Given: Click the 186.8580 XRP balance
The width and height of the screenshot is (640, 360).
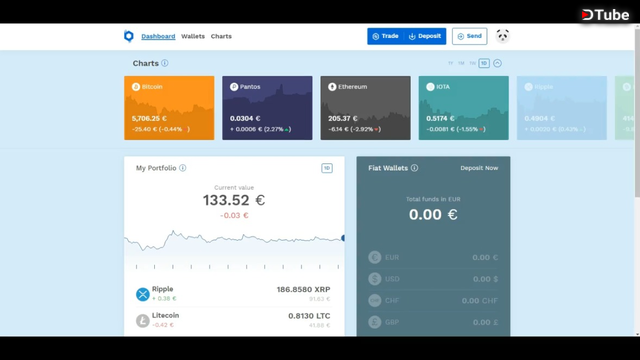Looking at the screenshot, I should click(x=303, y=289).
